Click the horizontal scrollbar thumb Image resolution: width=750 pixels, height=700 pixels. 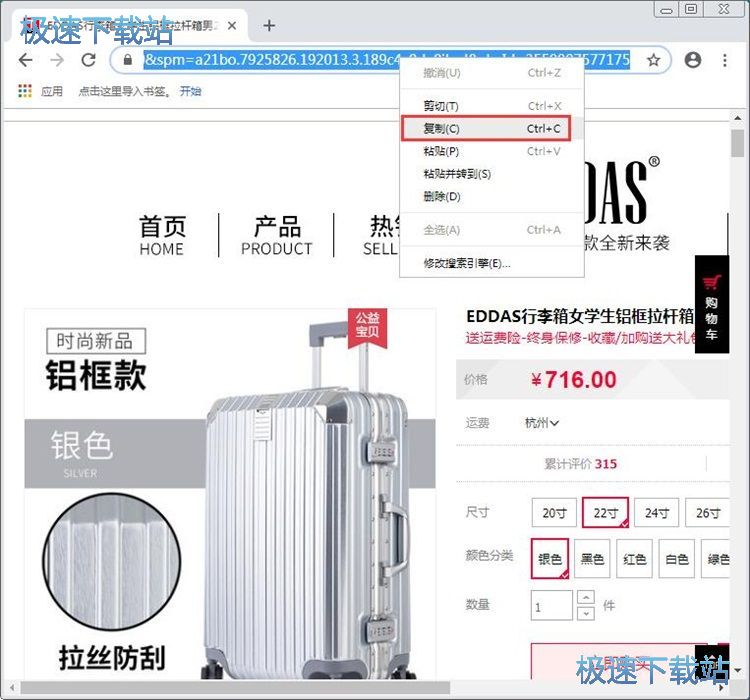point(235,688)
